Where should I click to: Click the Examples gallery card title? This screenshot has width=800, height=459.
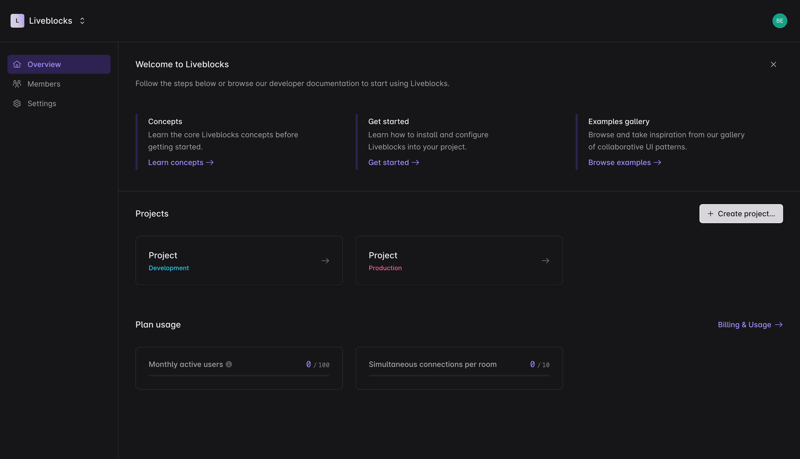pyautogui.click(x=618, y=121)
